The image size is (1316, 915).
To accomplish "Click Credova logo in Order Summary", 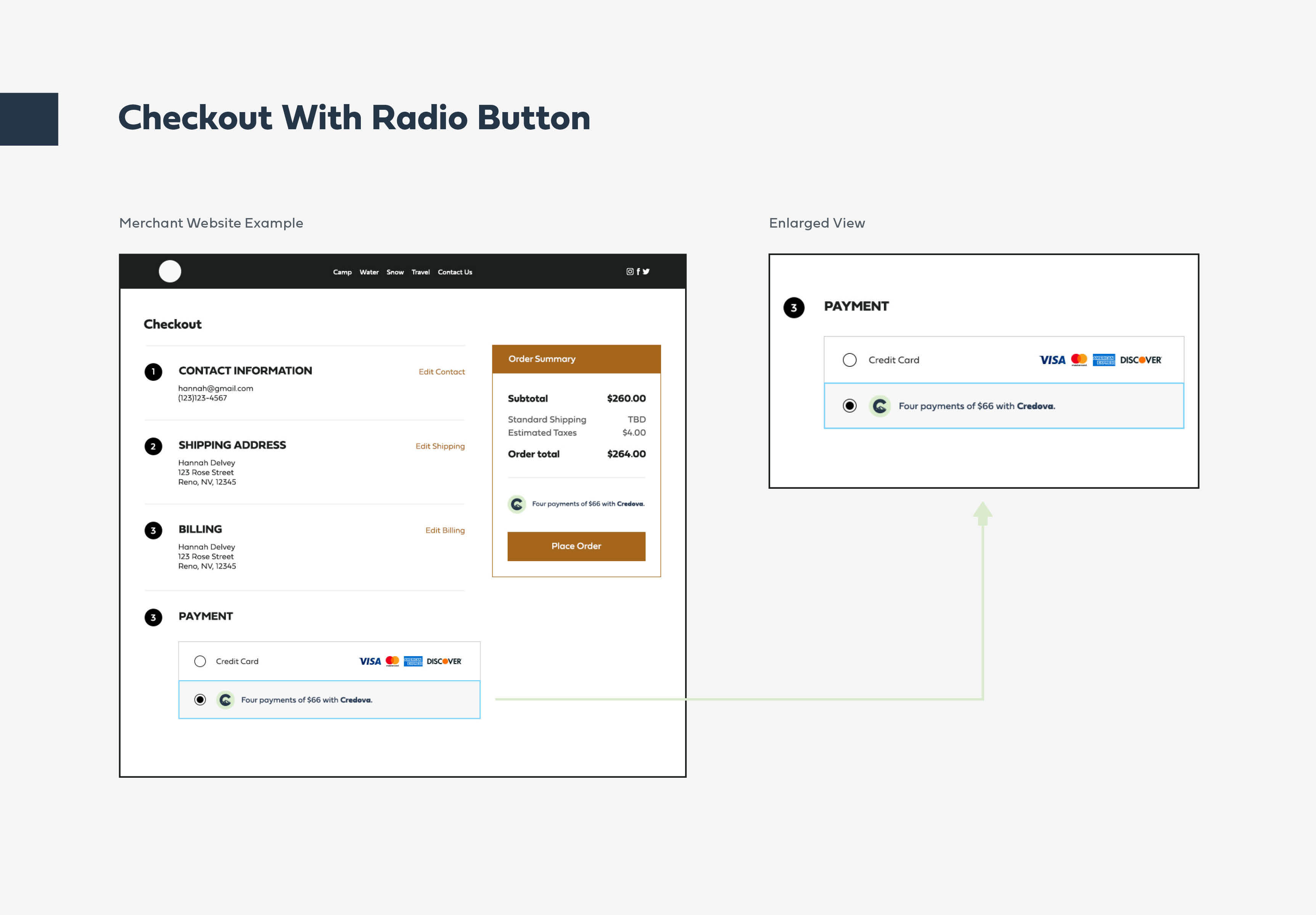I will [x=517, y=504].
